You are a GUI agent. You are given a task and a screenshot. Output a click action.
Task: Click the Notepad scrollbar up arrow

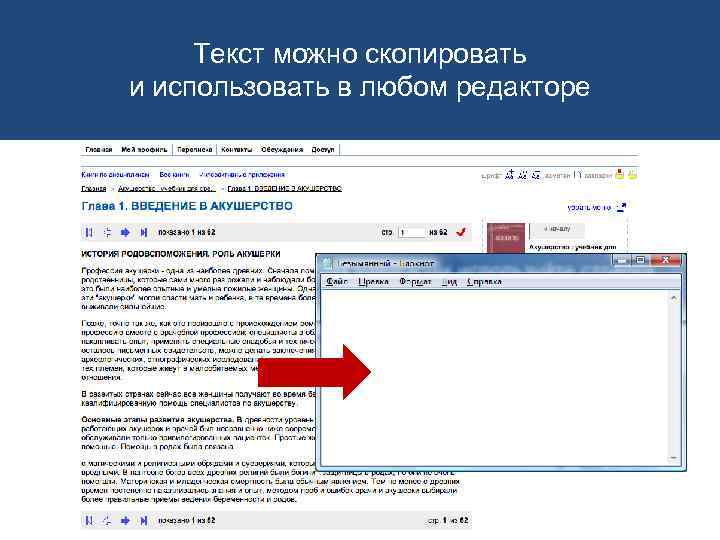point(673,298)
